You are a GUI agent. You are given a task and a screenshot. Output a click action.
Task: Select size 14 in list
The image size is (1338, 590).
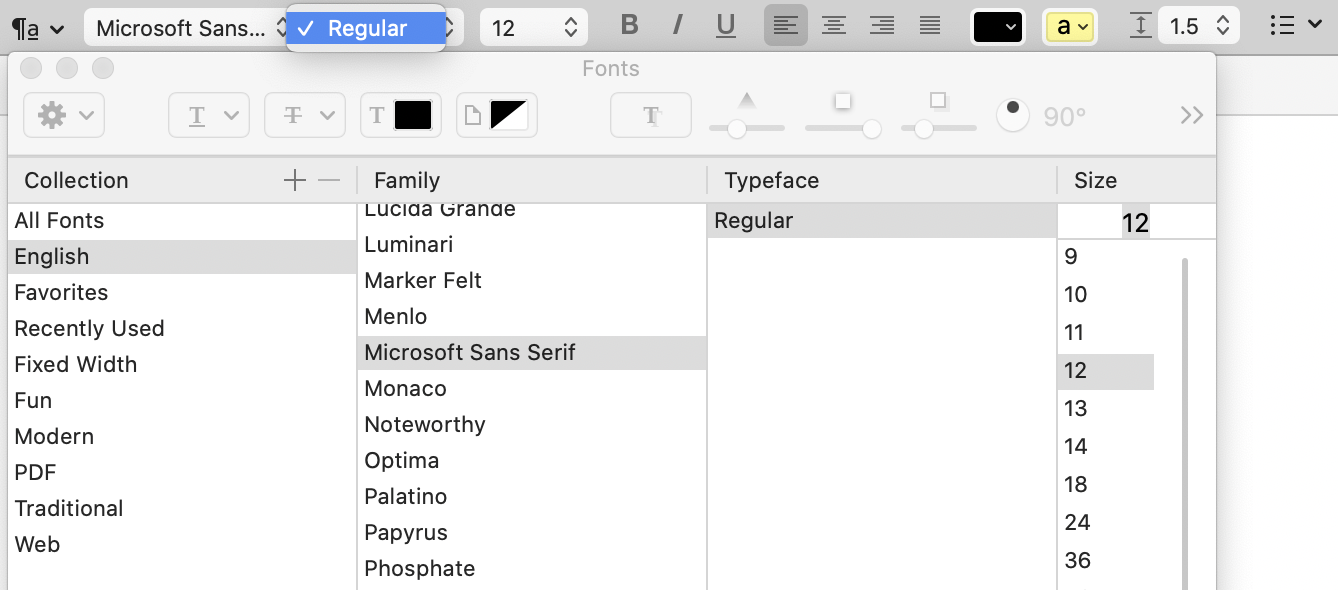[1106, 447]
